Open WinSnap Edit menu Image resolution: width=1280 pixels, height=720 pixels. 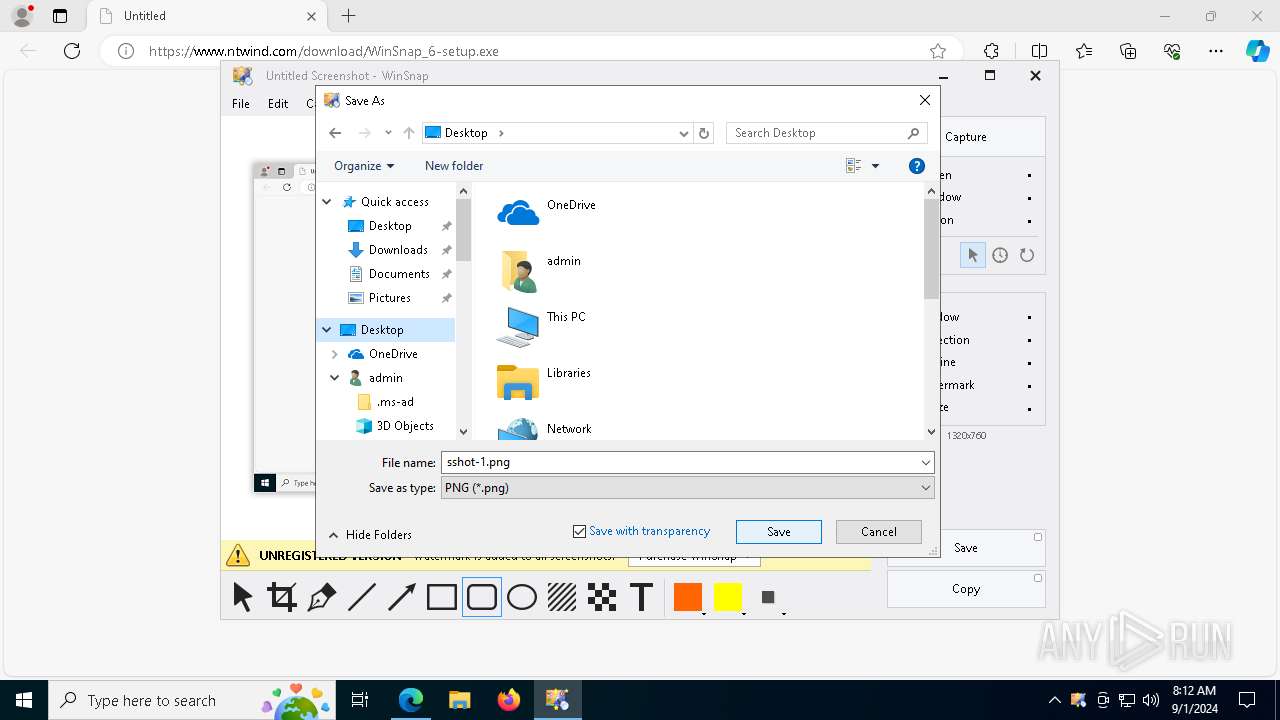278,104
